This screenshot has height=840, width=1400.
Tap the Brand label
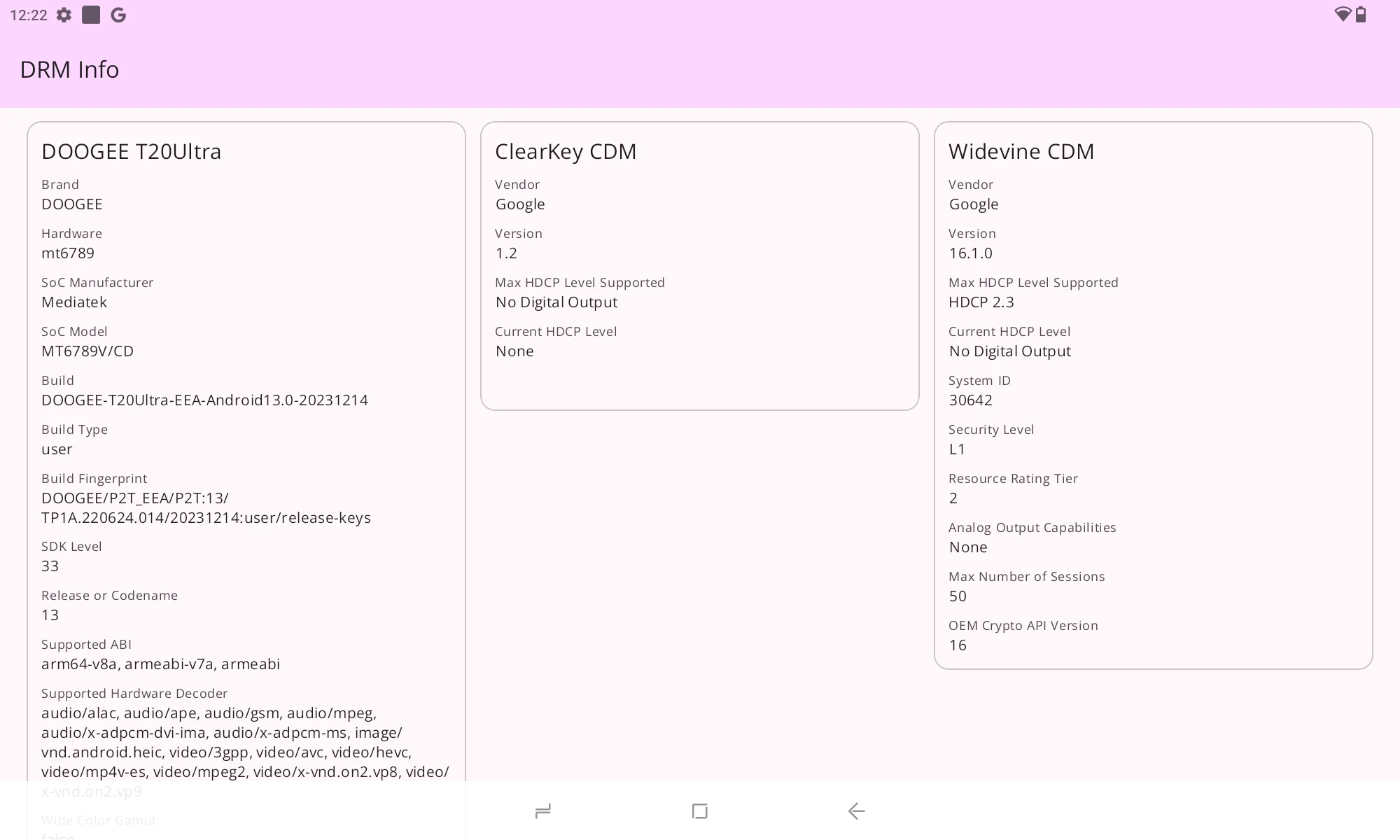pyautogui.click(x=60, y=185)
